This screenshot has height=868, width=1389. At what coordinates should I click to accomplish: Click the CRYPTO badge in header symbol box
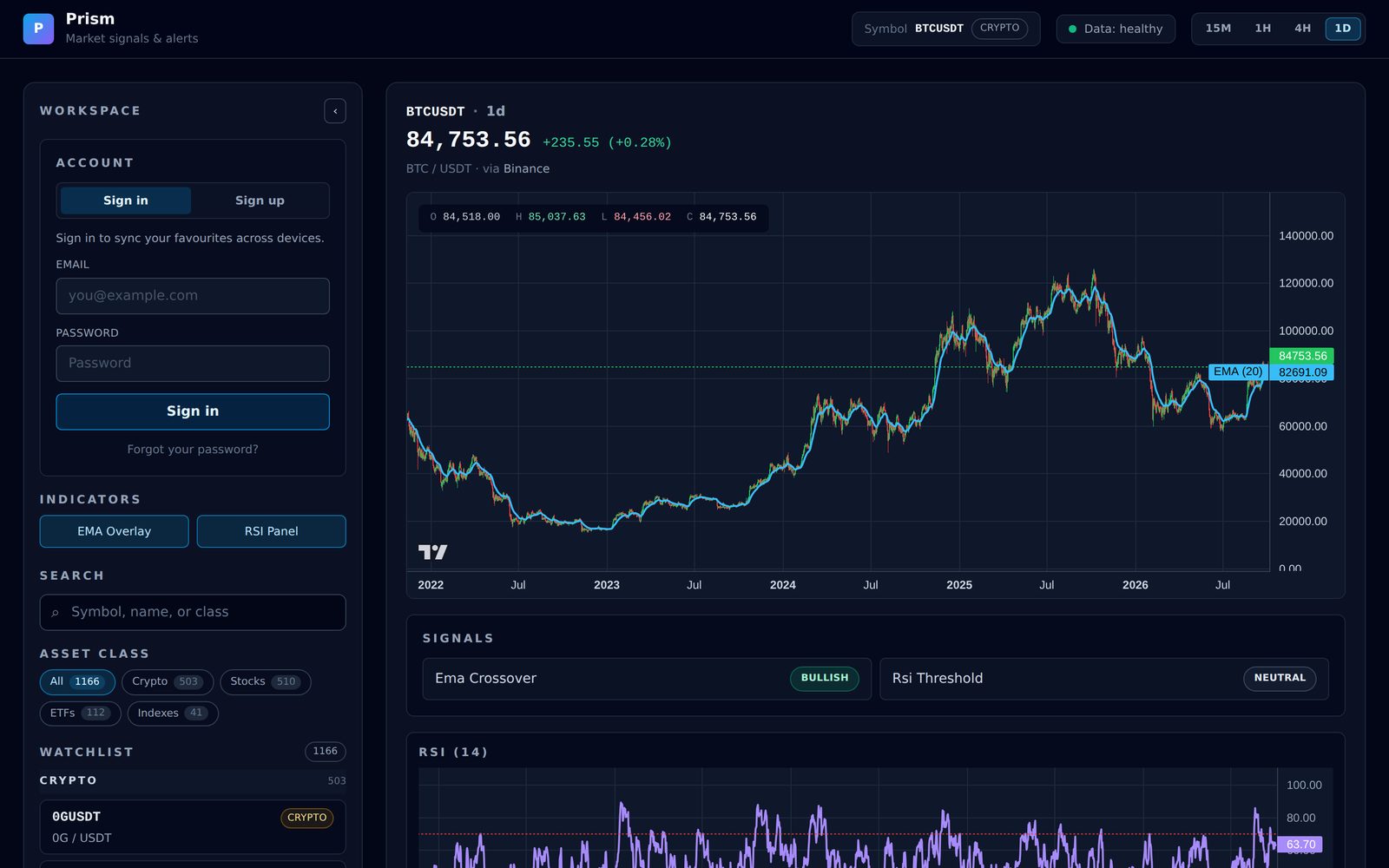point(999,29)
